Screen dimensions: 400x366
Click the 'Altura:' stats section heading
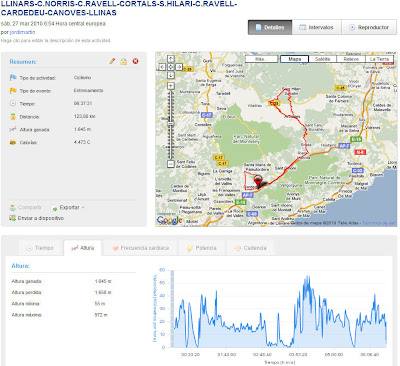21,266
